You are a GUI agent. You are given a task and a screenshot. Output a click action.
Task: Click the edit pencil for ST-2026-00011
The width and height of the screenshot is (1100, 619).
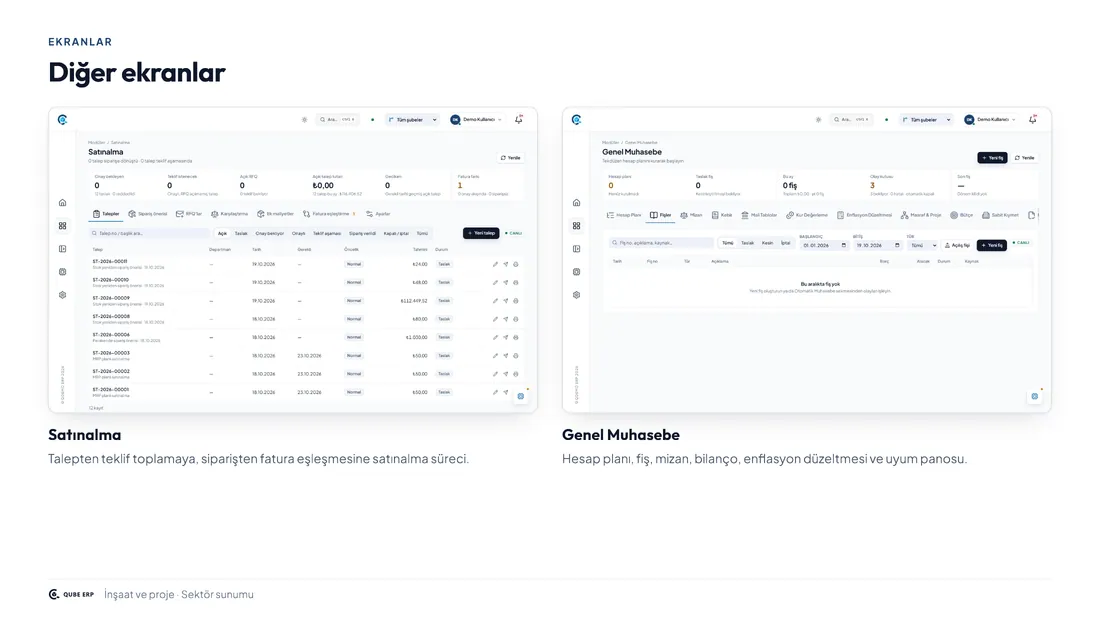click(495, 265)
